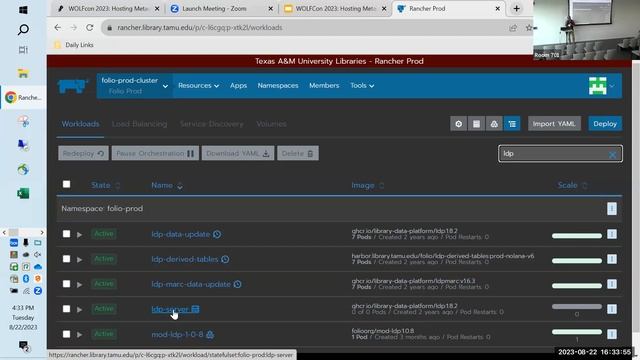Click the Pause Orchestration button

click(x=155, y=153)
